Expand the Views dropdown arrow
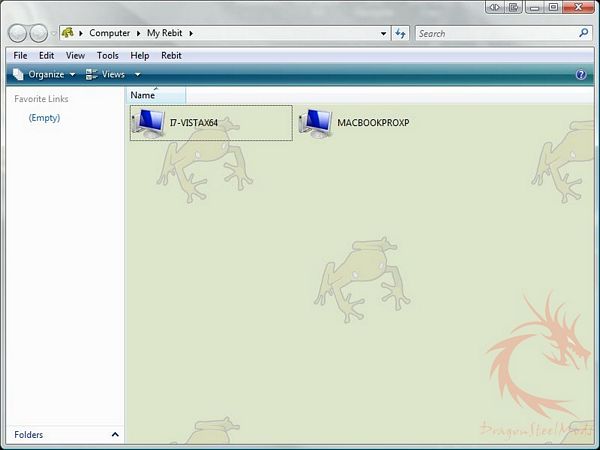This screenshot has width=600, height=450. click(x=138, y=75)
